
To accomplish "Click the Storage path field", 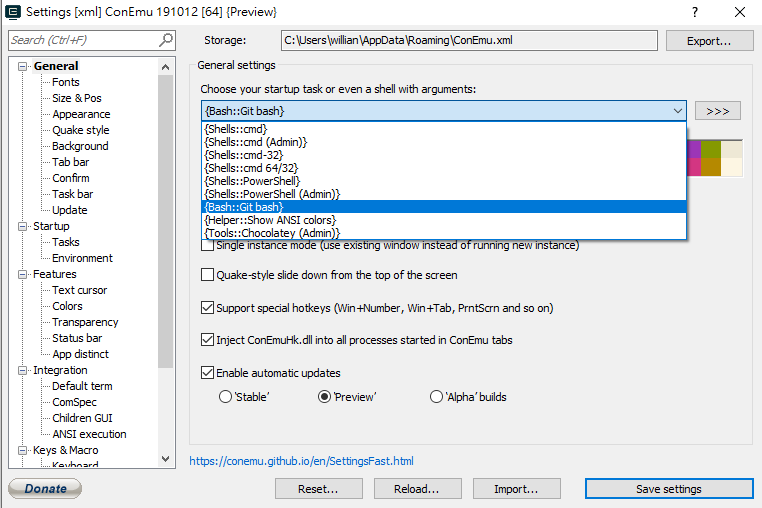I will click(469, 40).
